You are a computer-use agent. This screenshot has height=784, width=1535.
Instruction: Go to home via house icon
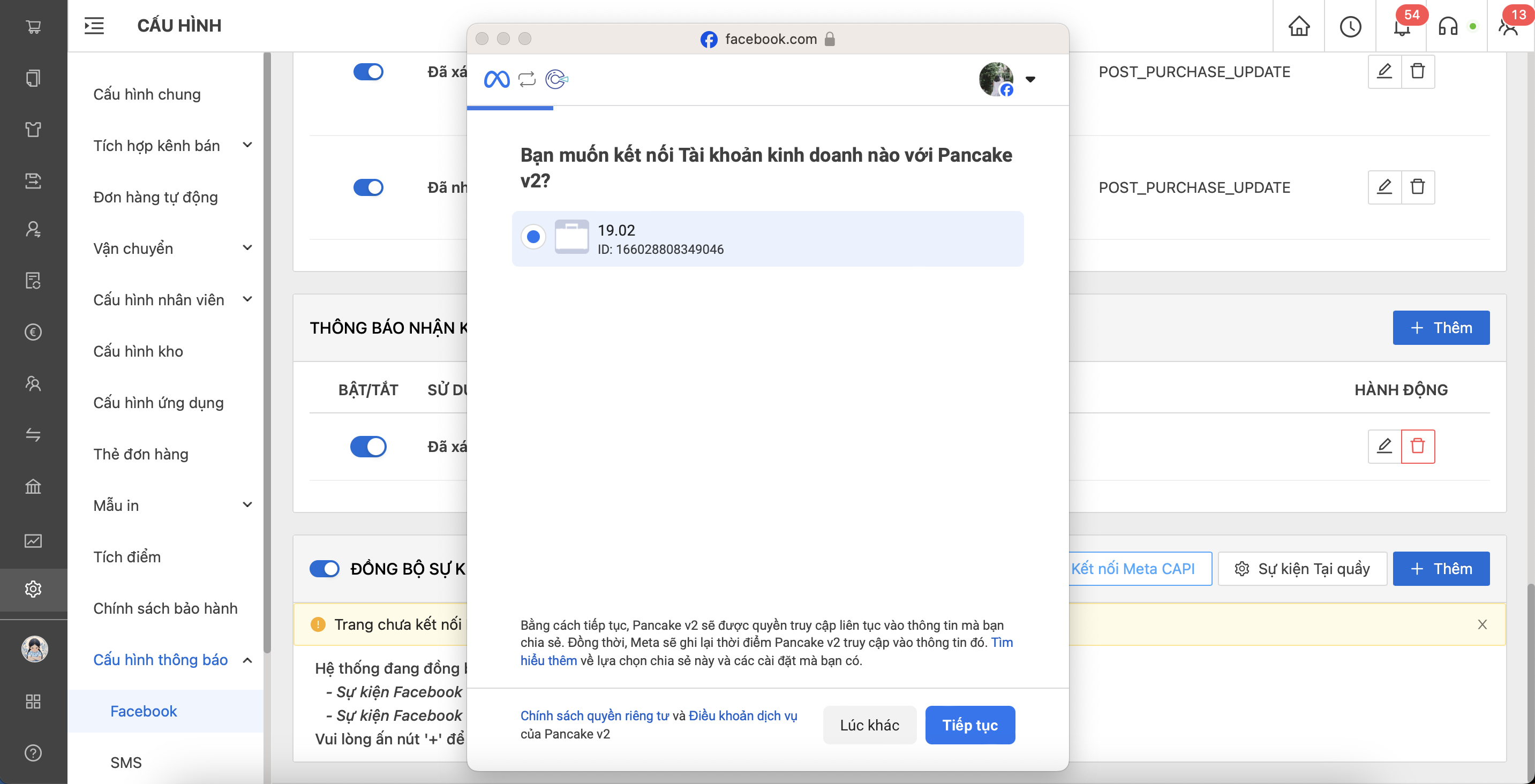pos(1299,26)
